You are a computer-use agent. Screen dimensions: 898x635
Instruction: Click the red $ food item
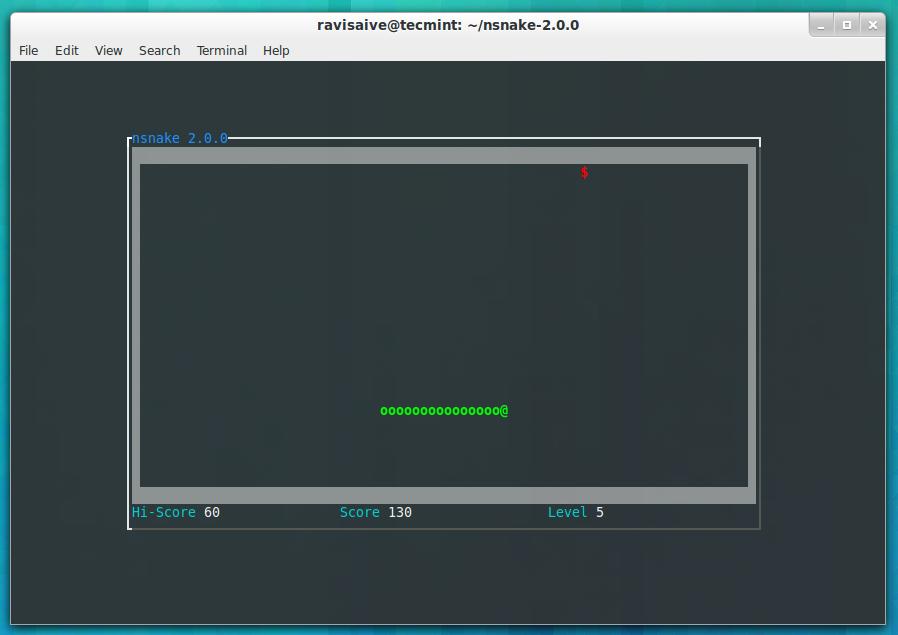point(584,173)
